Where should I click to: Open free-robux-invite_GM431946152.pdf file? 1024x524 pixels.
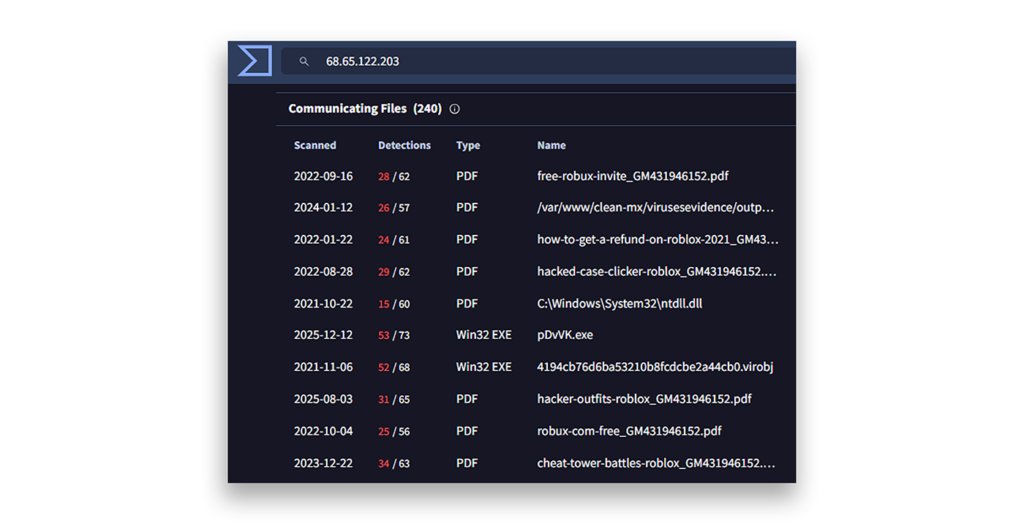point(633,176)
